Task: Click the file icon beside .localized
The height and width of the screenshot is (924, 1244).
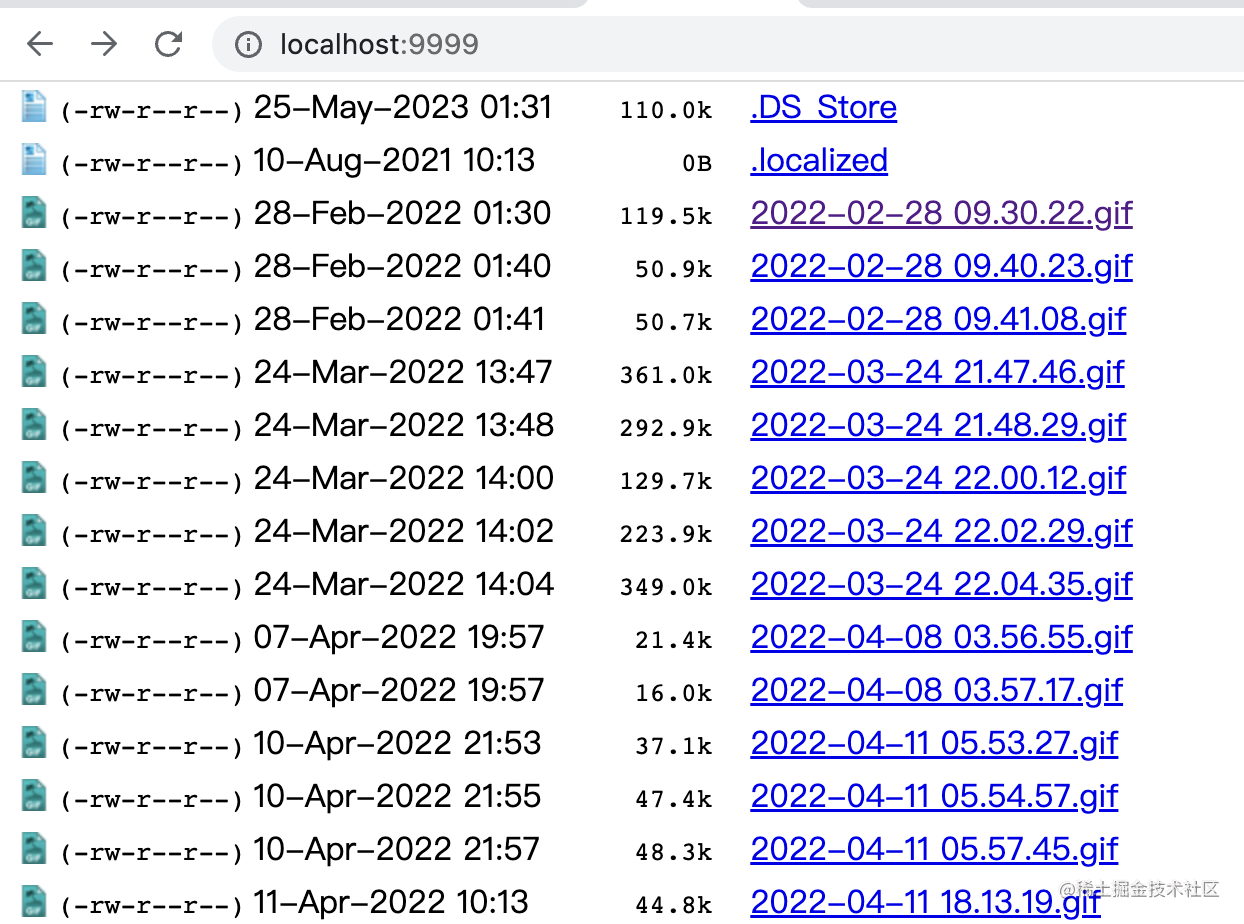Action: point(35,160)
